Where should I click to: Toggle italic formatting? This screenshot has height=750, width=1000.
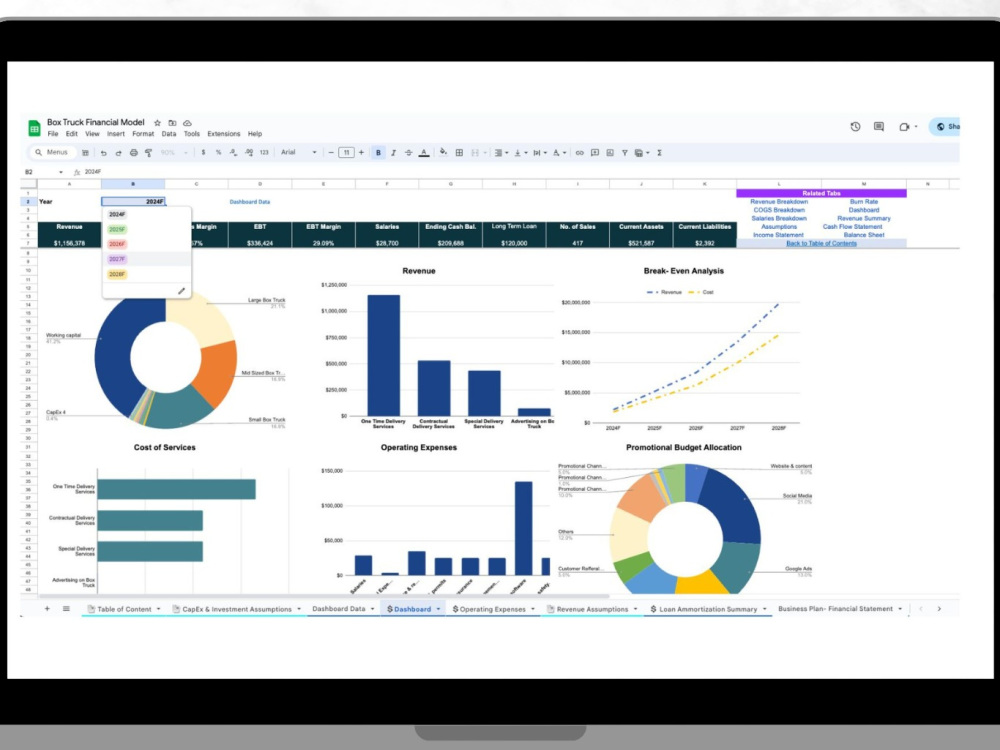[393, 153]
